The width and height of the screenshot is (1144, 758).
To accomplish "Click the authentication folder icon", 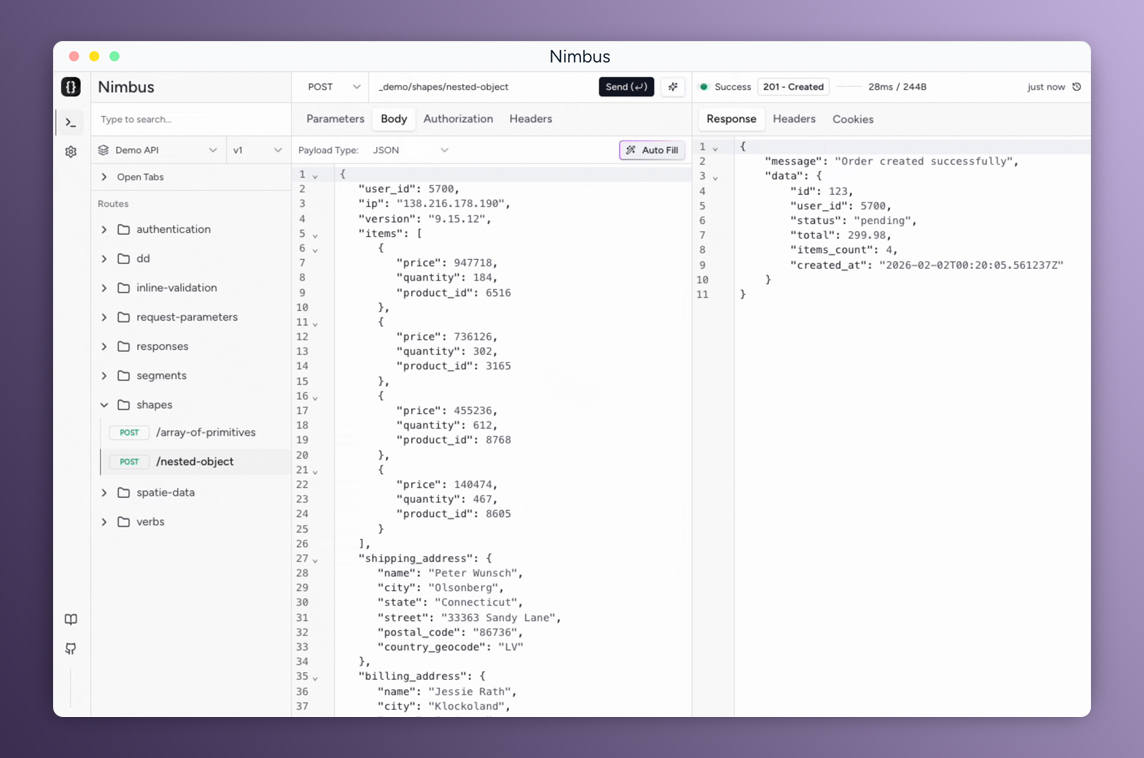I will [x=124, y=229].
